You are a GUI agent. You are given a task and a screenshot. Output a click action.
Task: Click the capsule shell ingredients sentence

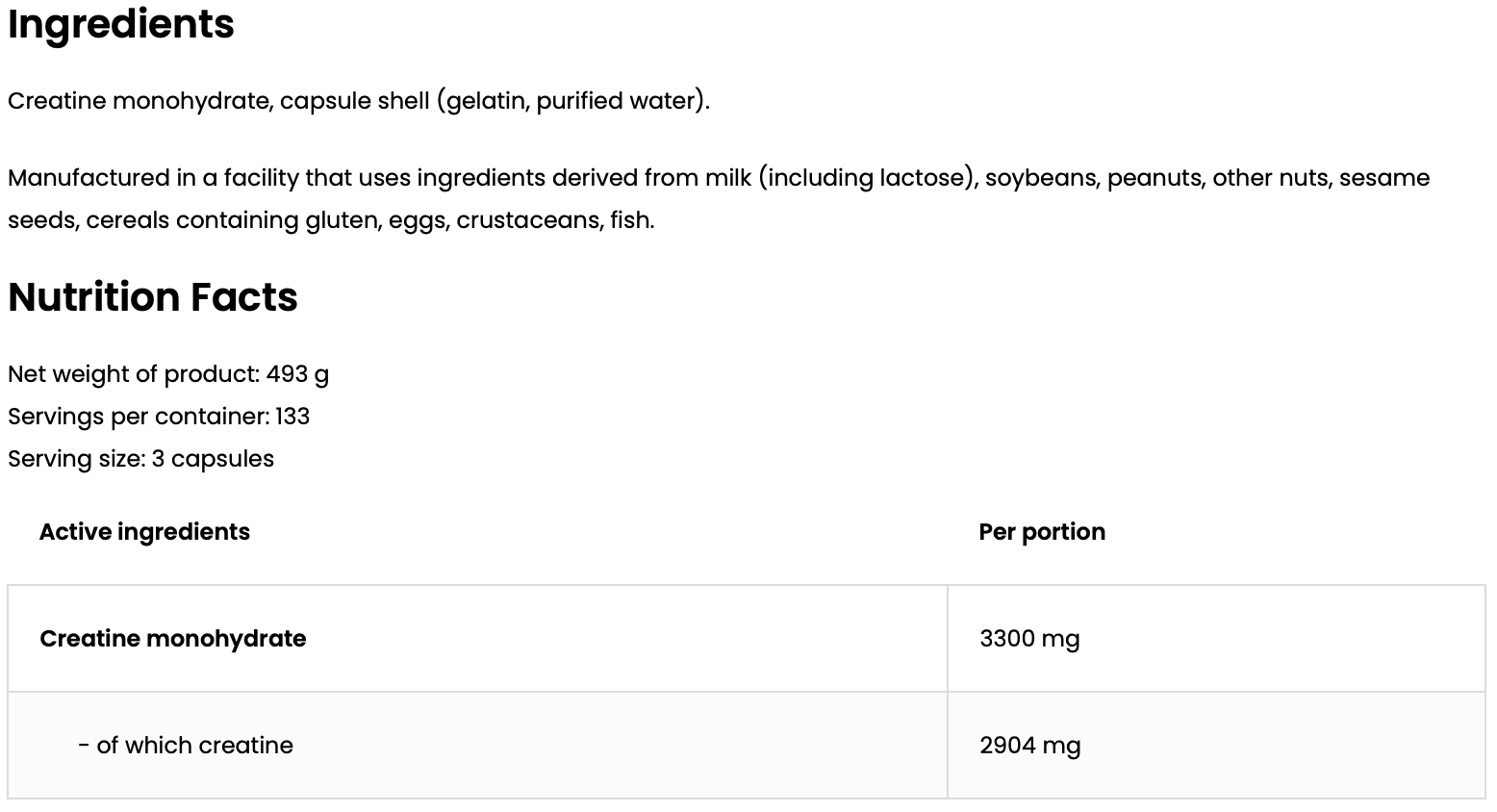[x=358, y=101]
